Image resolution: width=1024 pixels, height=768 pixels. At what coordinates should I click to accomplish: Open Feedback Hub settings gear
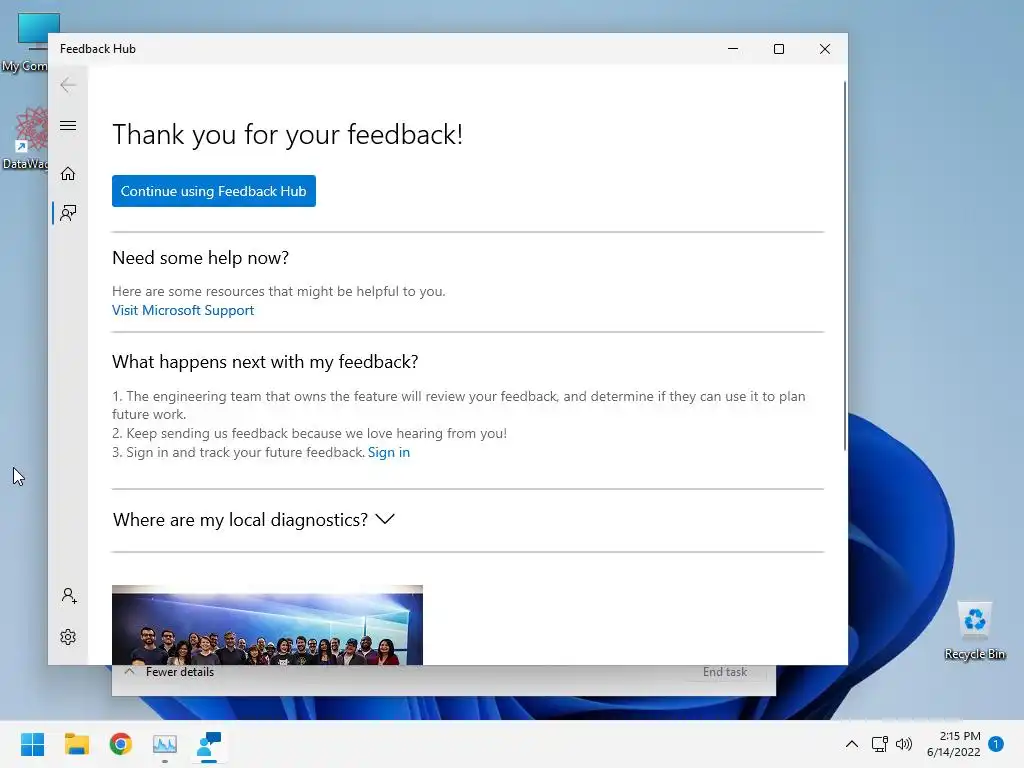pyautogui.click(x=68, y=637)
